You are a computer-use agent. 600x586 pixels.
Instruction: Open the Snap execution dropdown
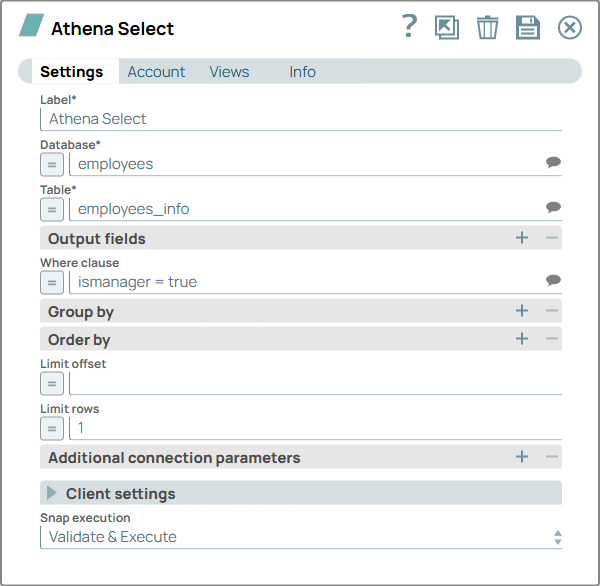click(301, 537)
